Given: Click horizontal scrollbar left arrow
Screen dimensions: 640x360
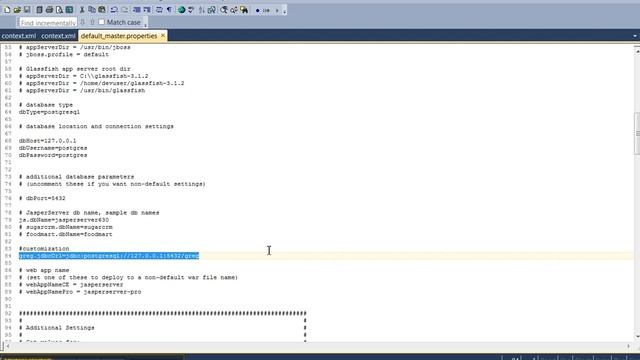Looking at the screenshot, I should (7, 346).
